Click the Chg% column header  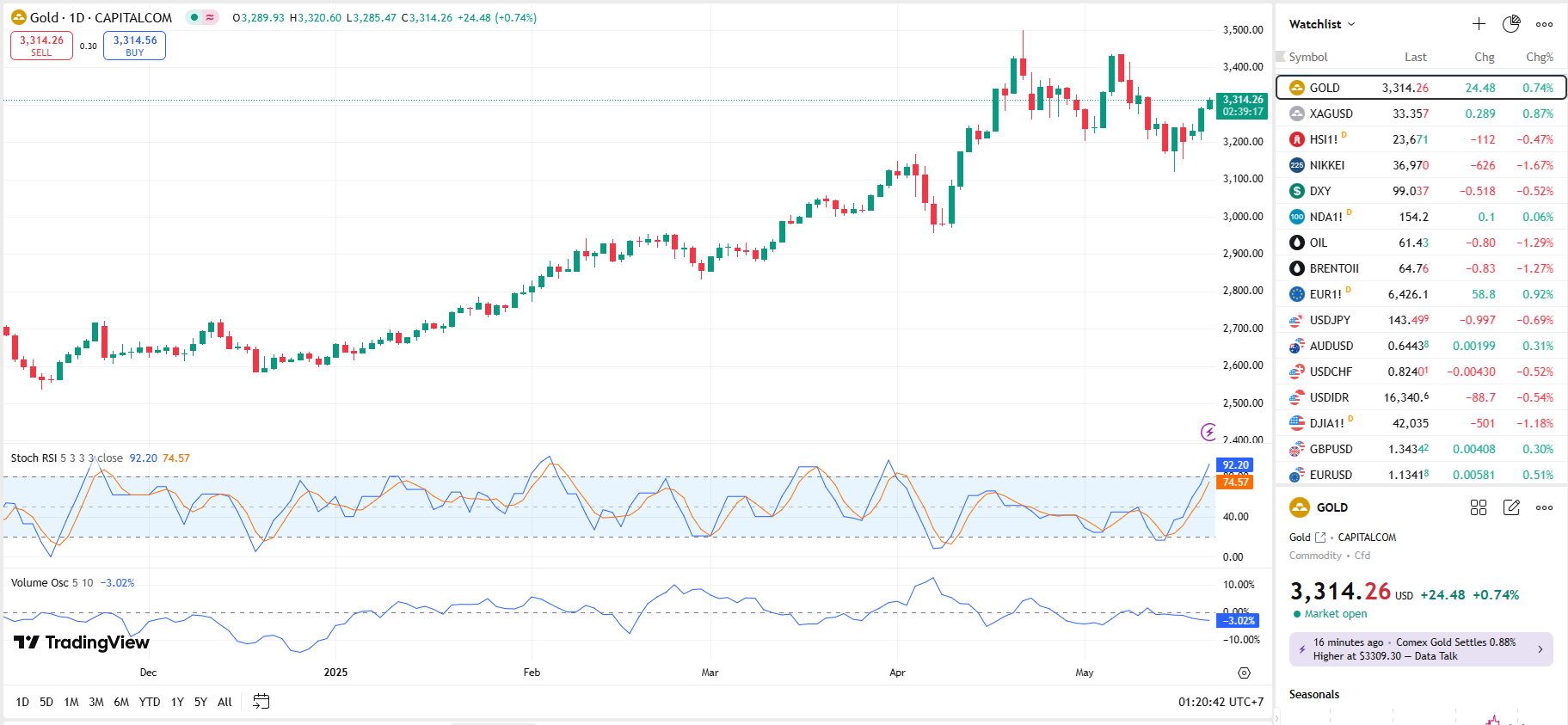(1539, 57)
